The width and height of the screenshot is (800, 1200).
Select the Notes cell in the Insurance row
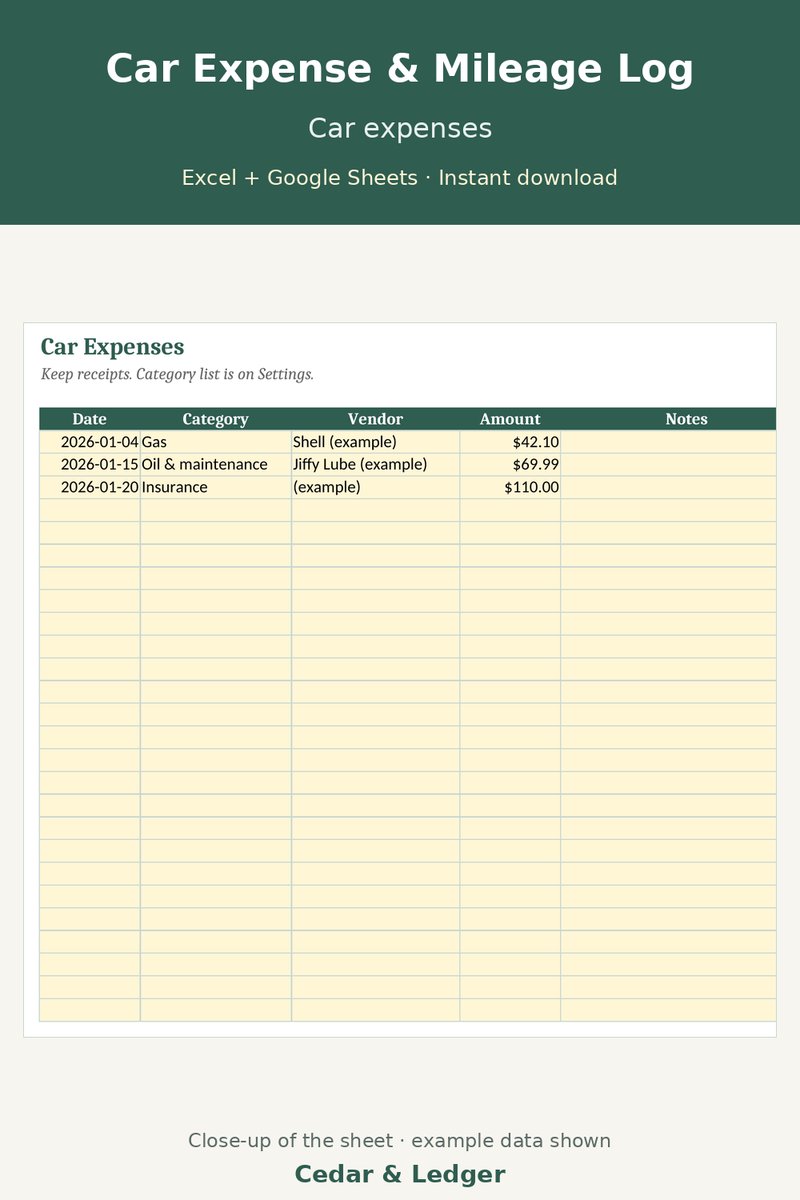coord(668,488)
